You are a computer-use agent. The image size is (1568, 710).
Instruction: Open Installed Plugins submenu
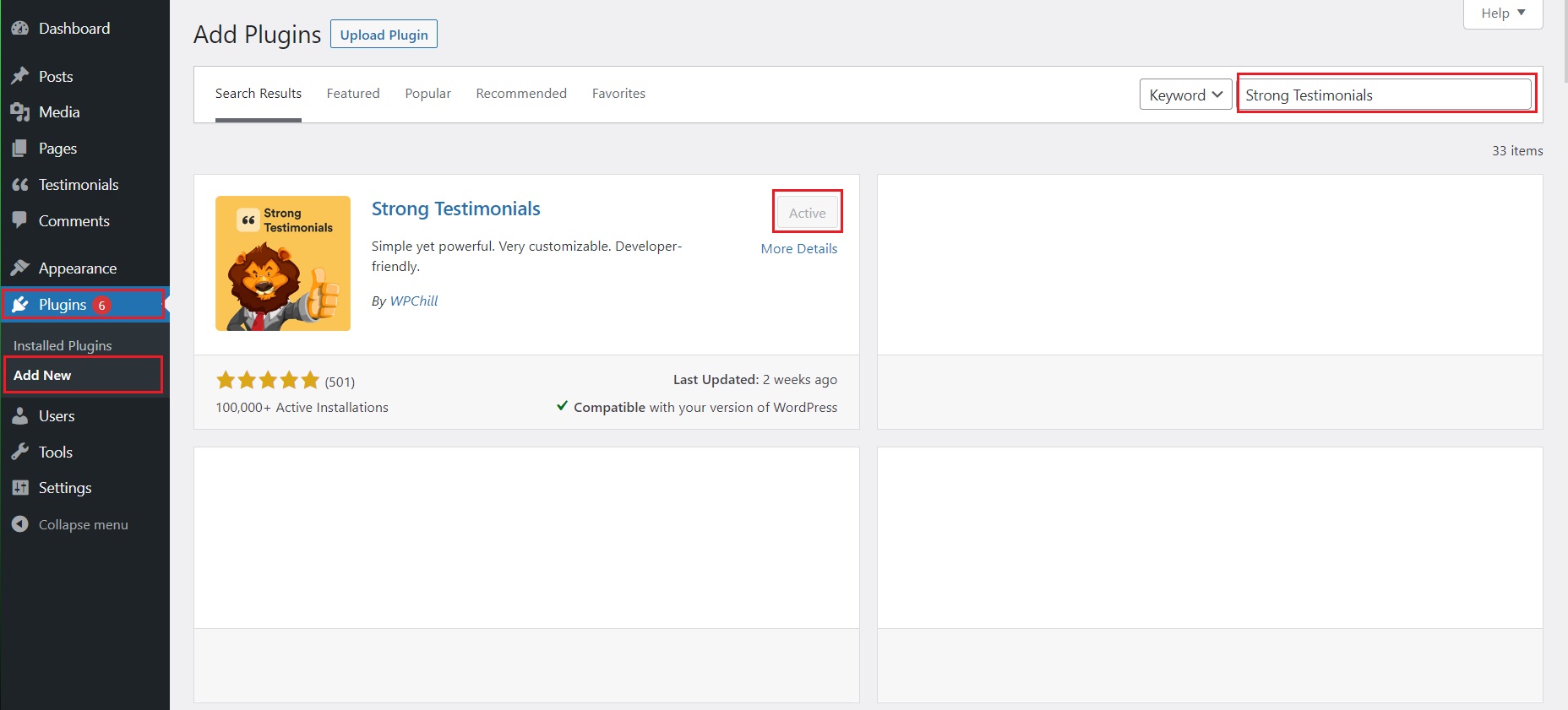point(63,345)
